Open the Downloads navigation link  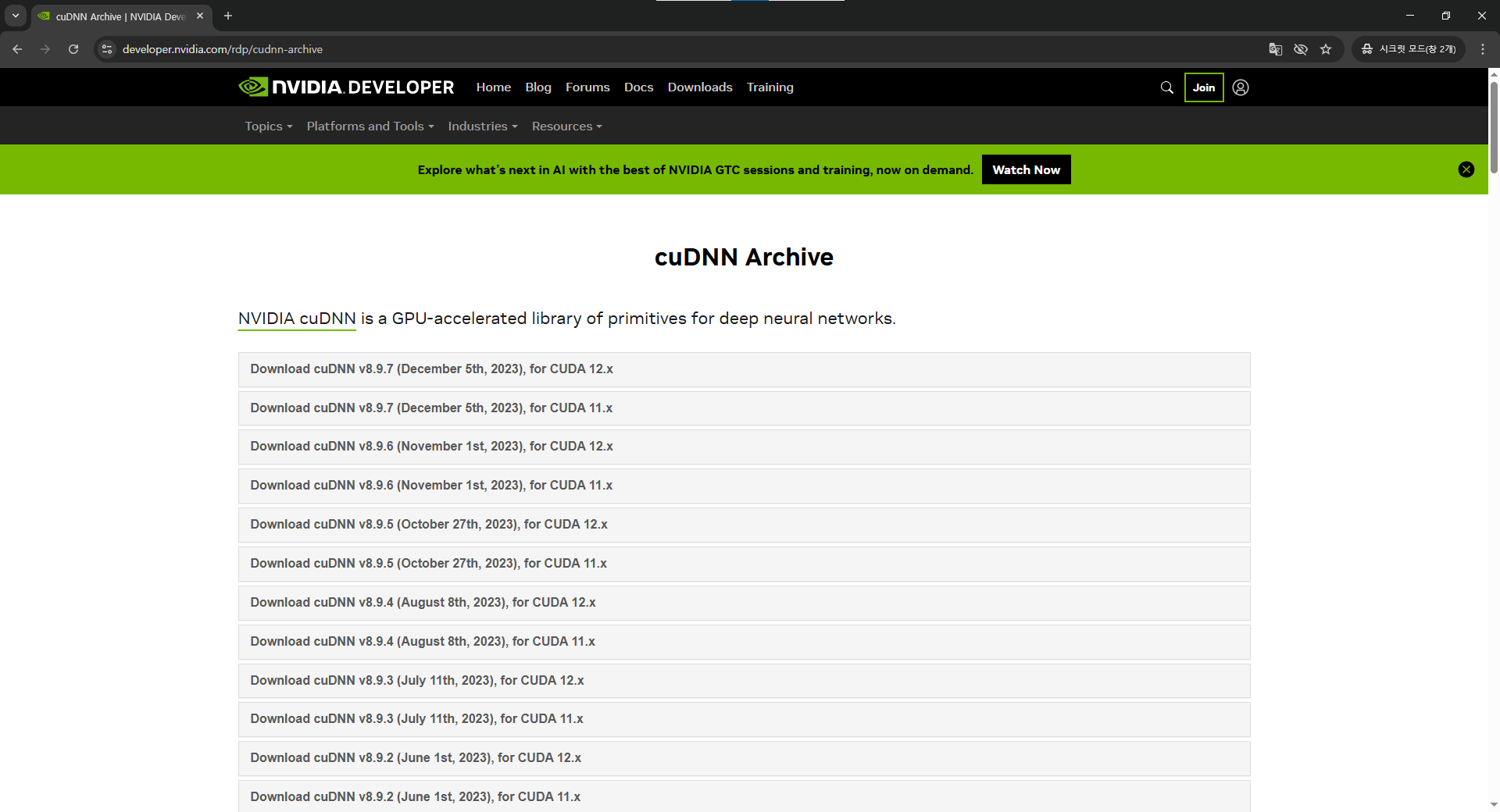click(700, 87)
